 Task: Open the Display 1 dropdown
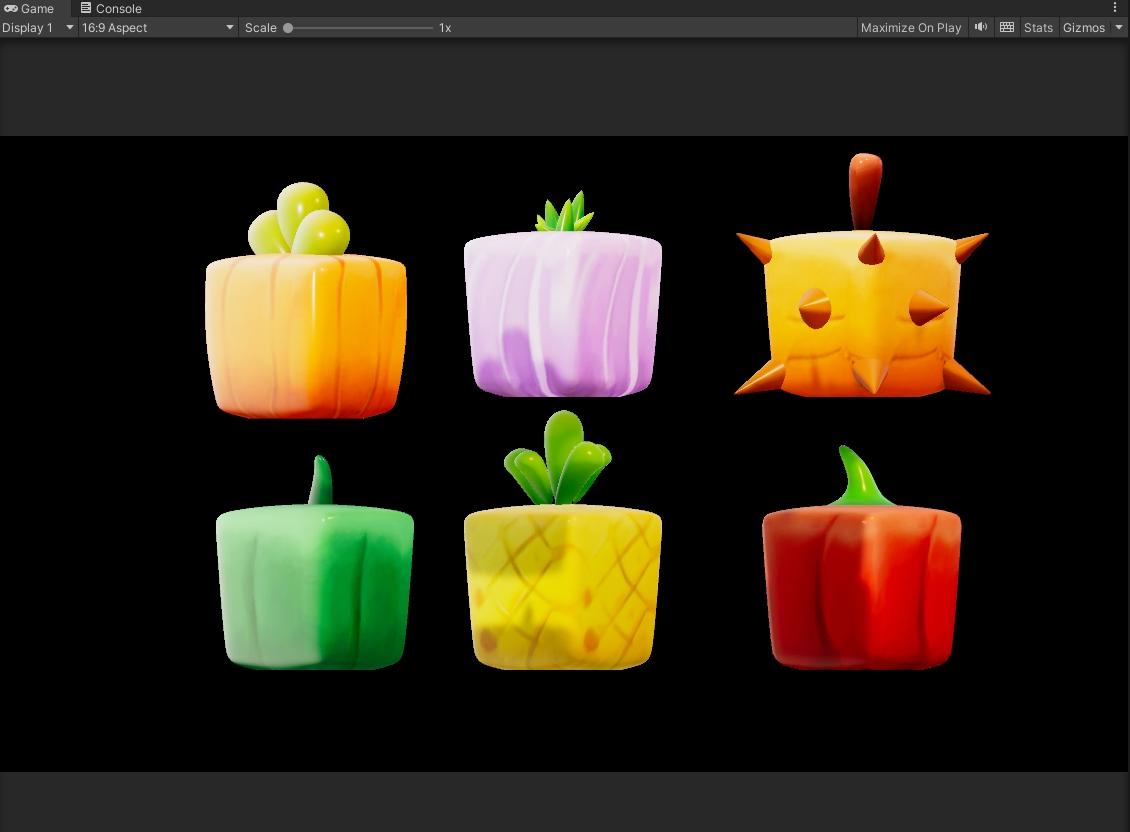tap(38, 27)
